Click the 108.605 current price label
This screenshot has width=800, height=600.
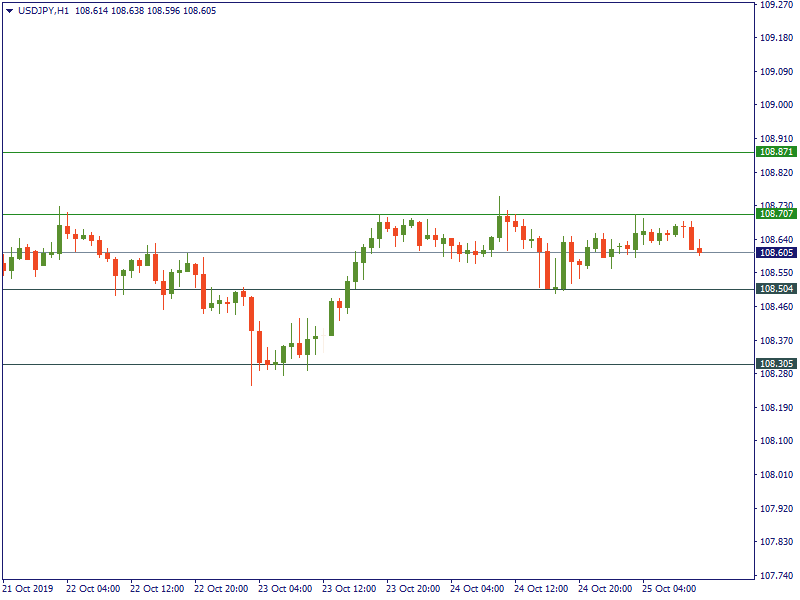tap(776, 253)
